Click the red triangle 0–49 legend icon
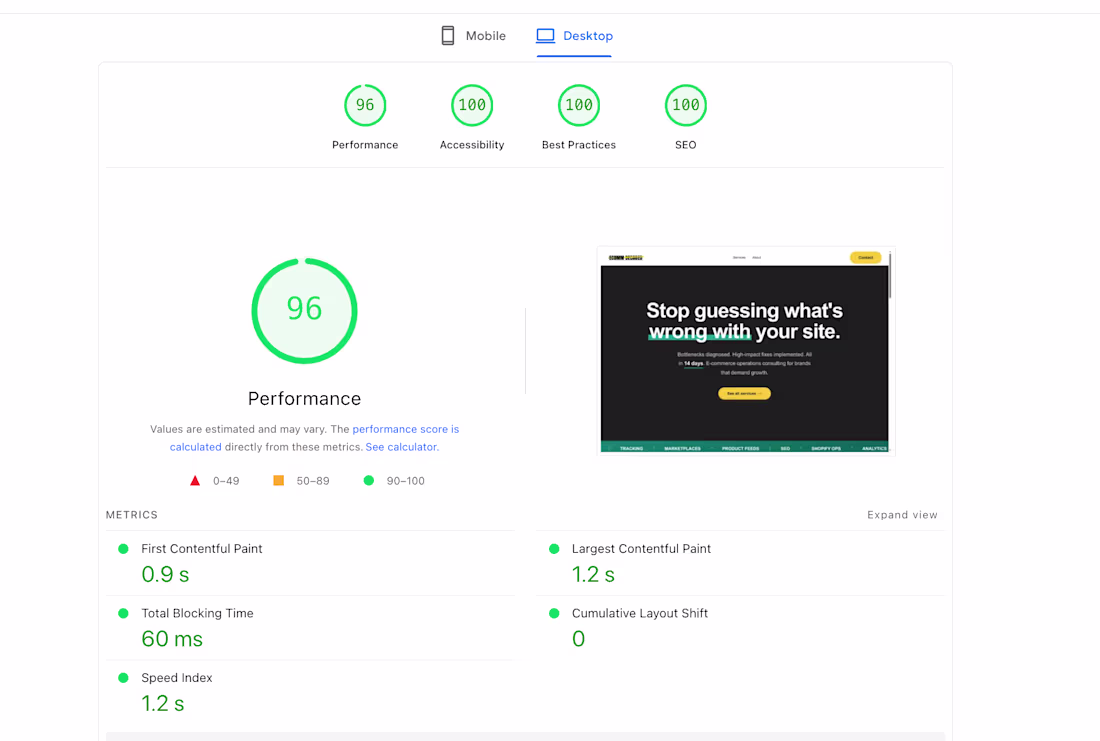The width and height of the screenshot is (1100, 741). pos(195,481)
